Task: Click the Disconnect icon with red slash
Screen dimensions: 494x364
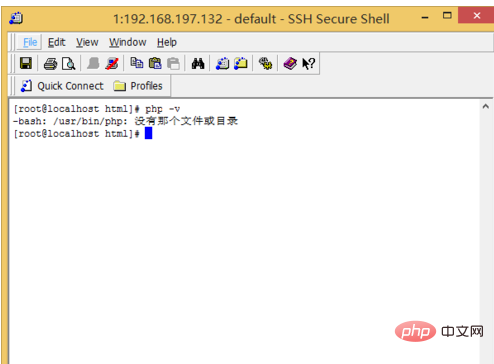Action: tap(112, 63)
